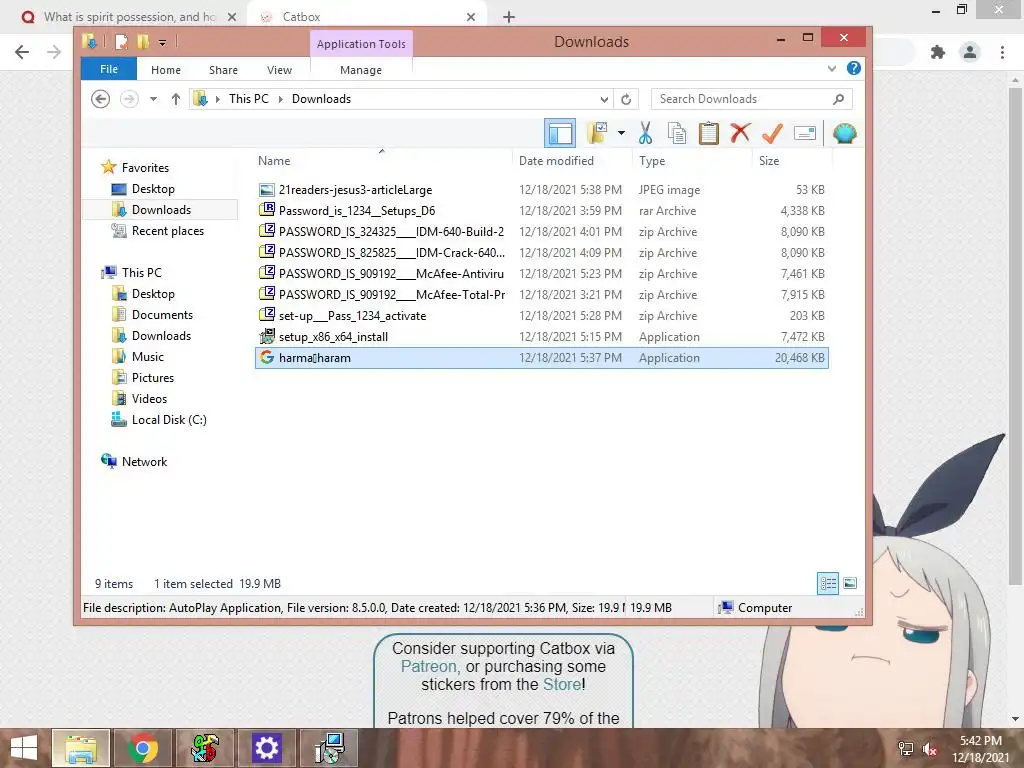Open the dropdown arrow beside New folder icon
1024x768 pixels.
pos(621,133)
